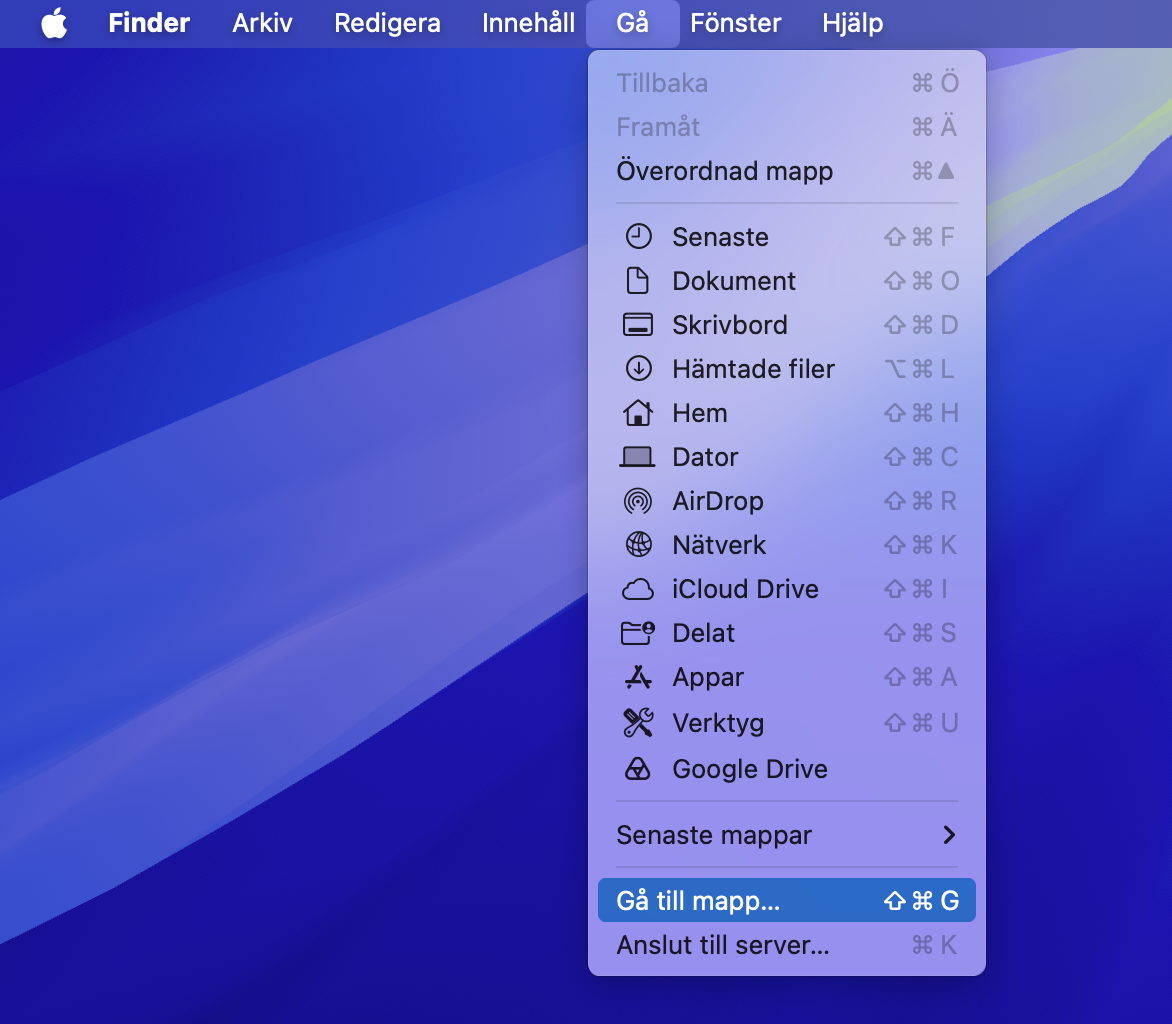Open Senaste mappar submenu label
The height and width of the screenshot is (1024, 1172).
(x=714, y=835)
